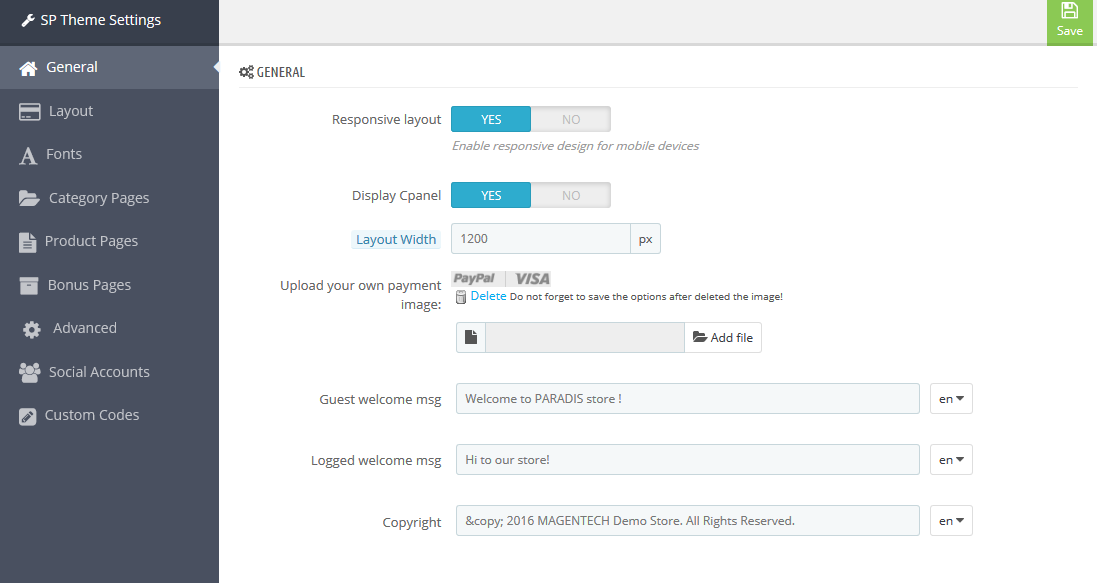1097x583 pixels.
Task: Open language dropdown for Guest welcome msg
Action: coord(951,399)
